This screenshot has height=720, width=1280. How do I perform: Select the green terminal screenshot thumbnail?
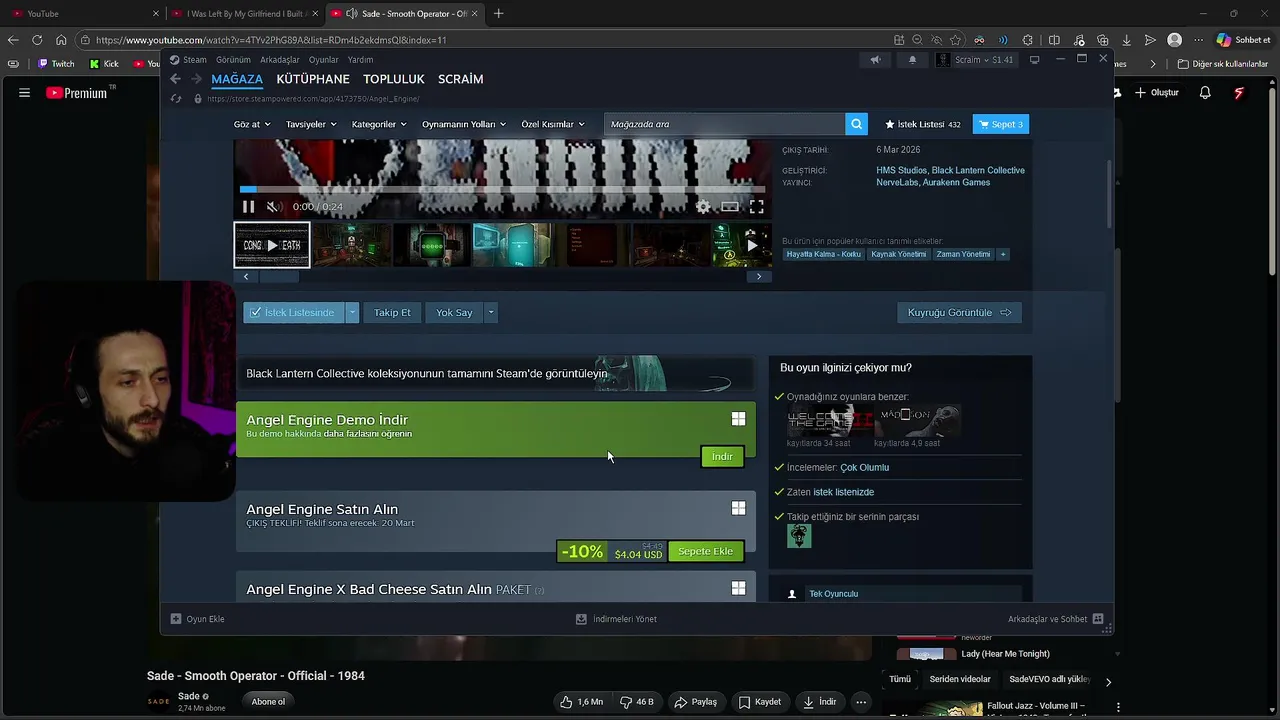pyautogui.click(x=432, y=245)
